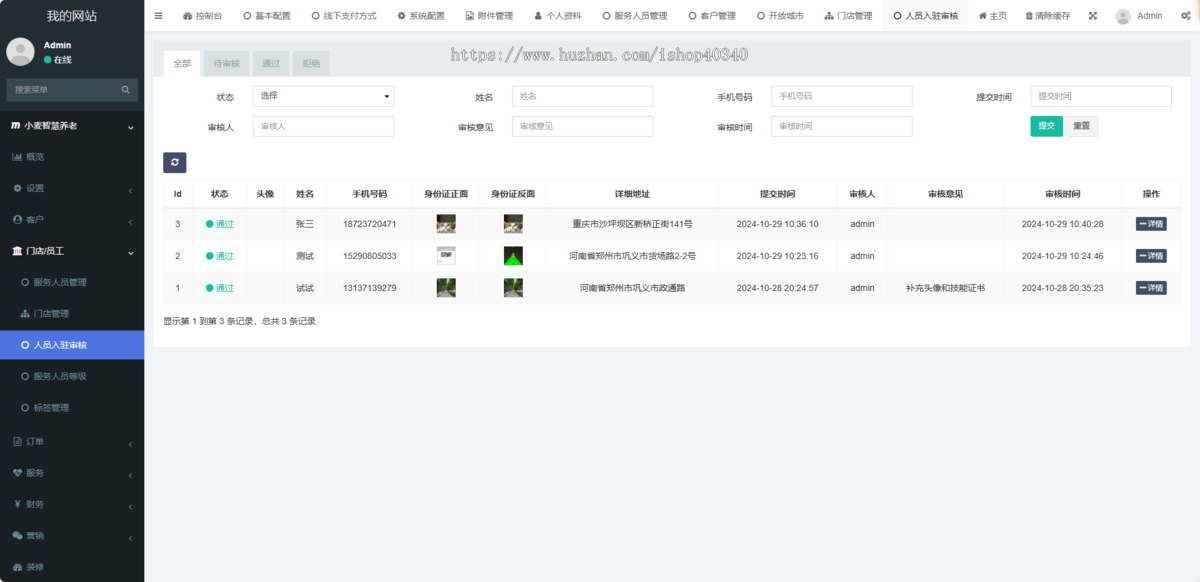Expand 订单 in the sidebar
1200x582 pixels.
(x=72, y=442)
